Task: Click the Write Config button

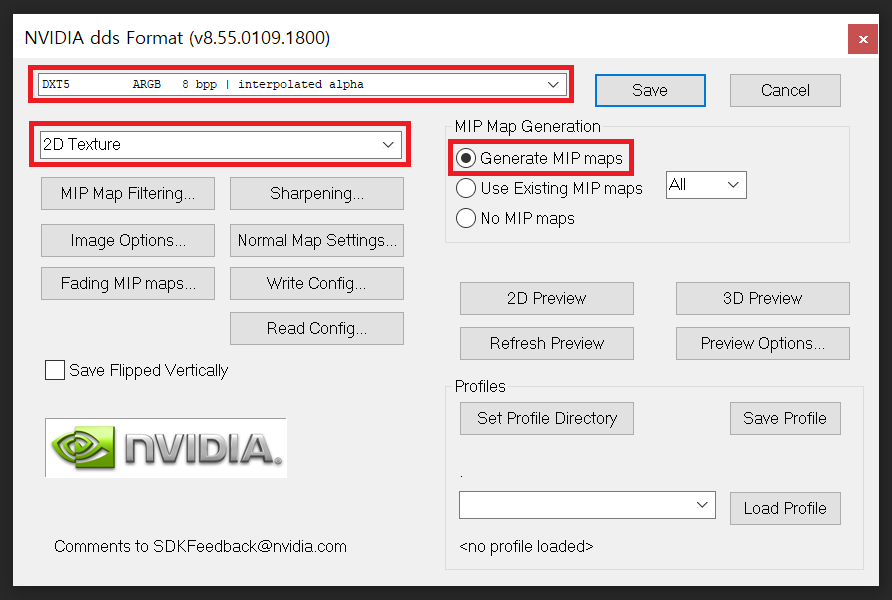Action: click(x=317, y=283)
